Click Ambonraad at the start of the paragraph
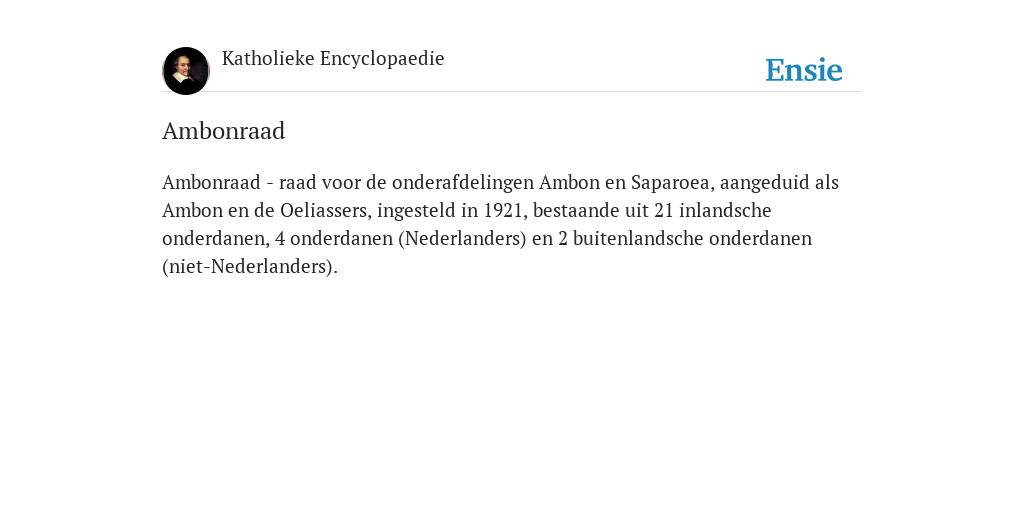The height and width of the screenshot is (512, 1024). (x=211, y=182)
